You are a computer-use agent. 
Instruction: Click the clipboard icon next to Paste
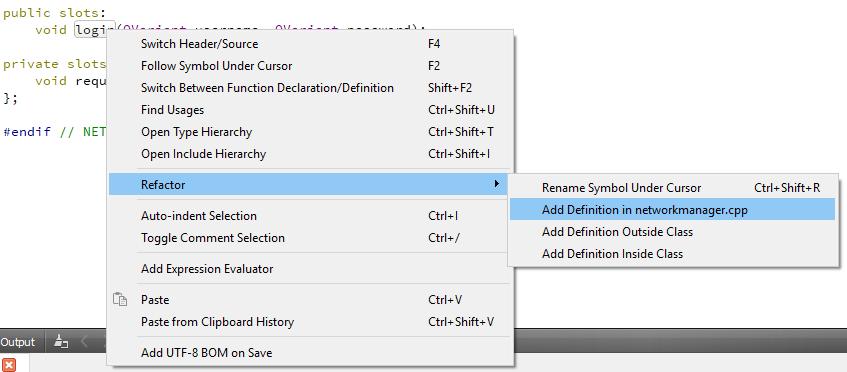[120, 299]
